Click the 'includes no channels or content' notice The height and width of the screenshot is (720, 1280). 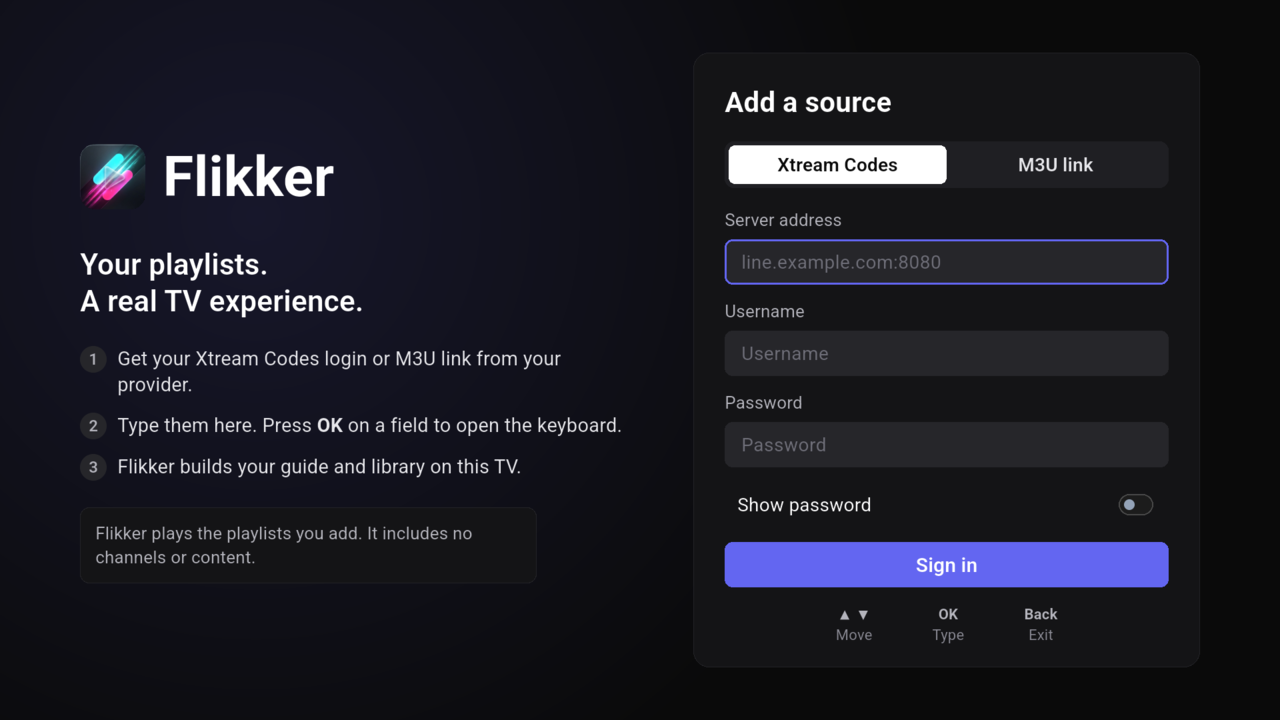tap(308, 545)
